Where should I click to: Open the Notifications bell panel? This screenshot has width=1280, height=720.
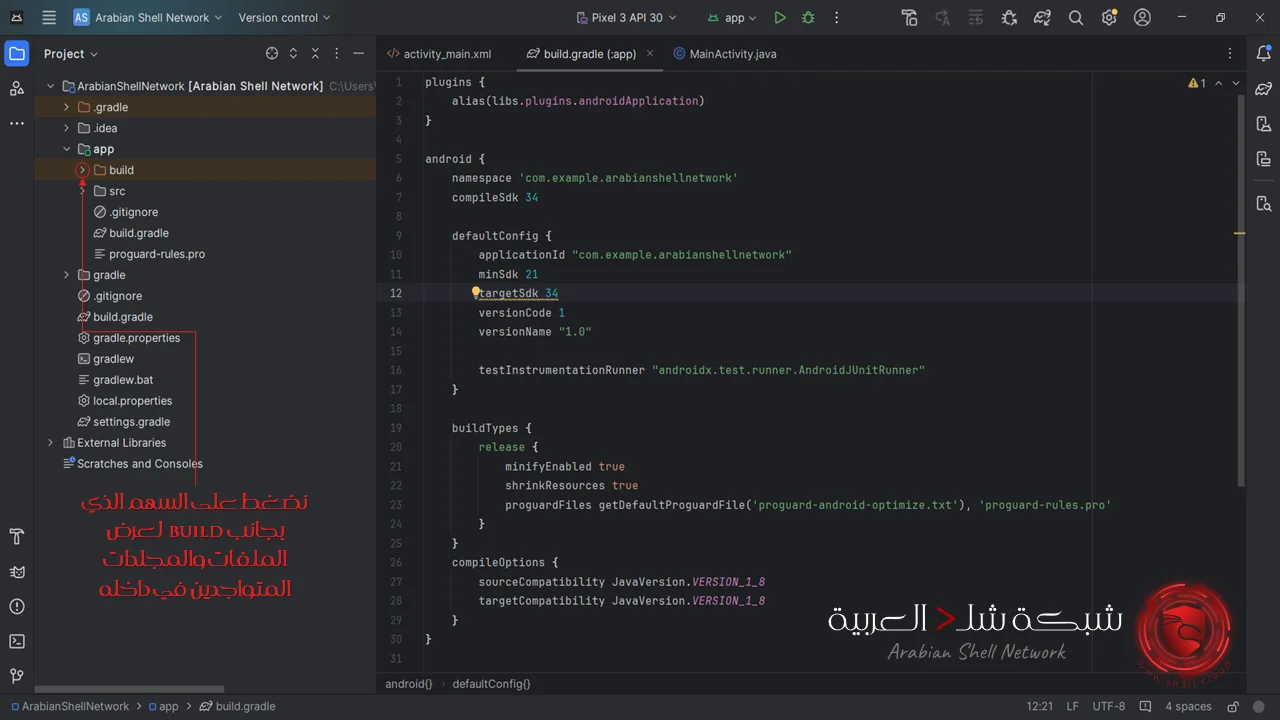pyautogui.click(x=1263, y=54)
